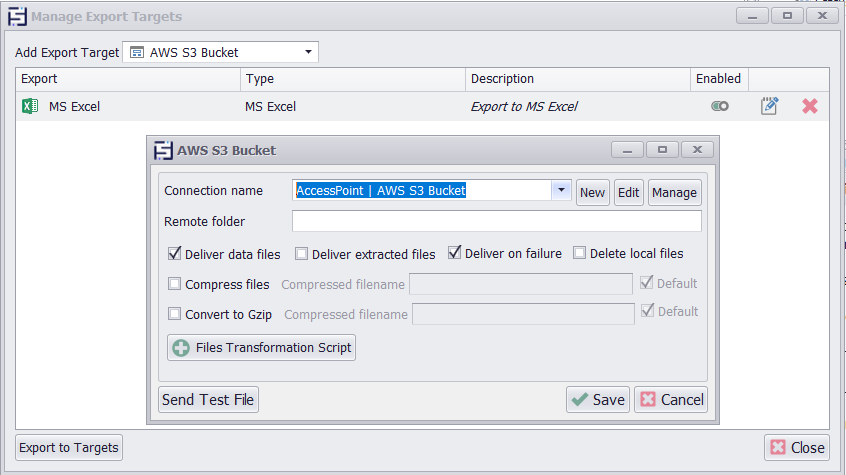Open the Add Export Target dropdown

[308, 52]
